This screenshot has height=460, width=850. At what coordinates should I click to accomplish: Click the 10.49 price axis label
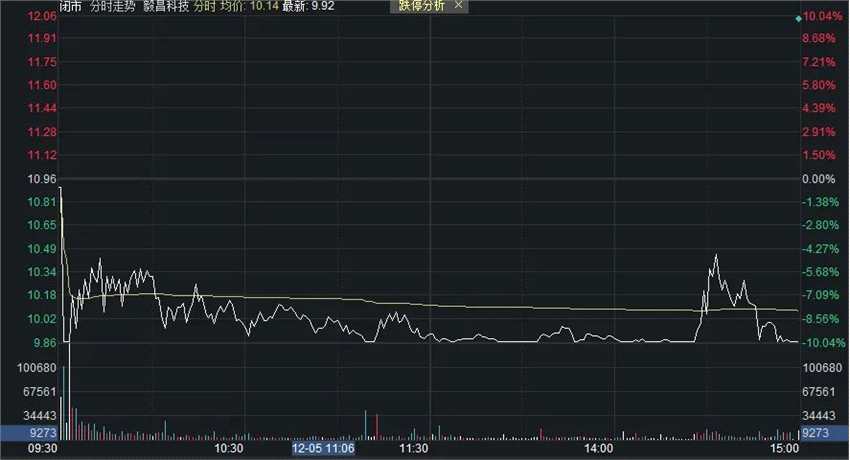[42, 249]
